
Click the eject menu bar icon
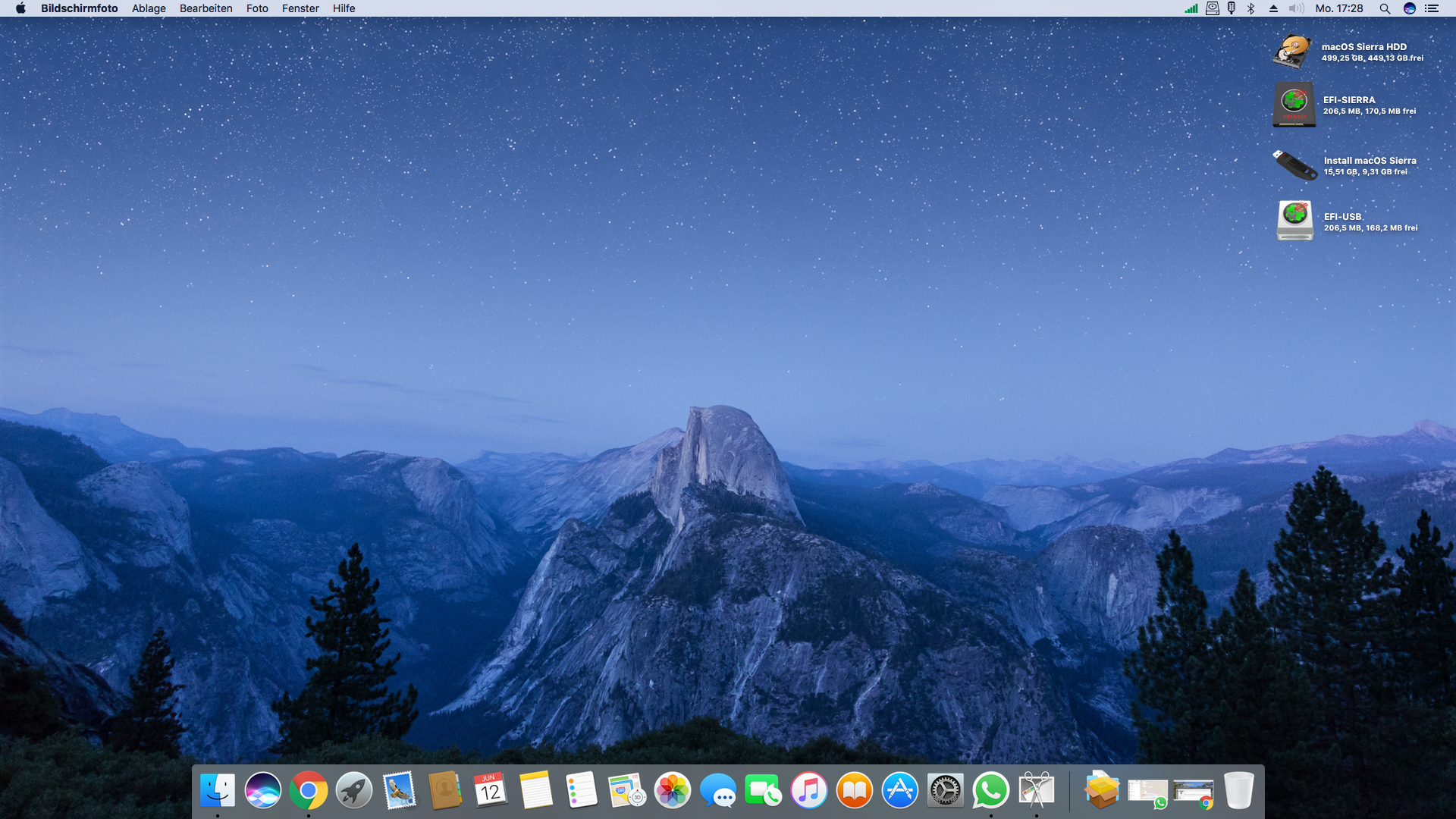[1273, 8]
